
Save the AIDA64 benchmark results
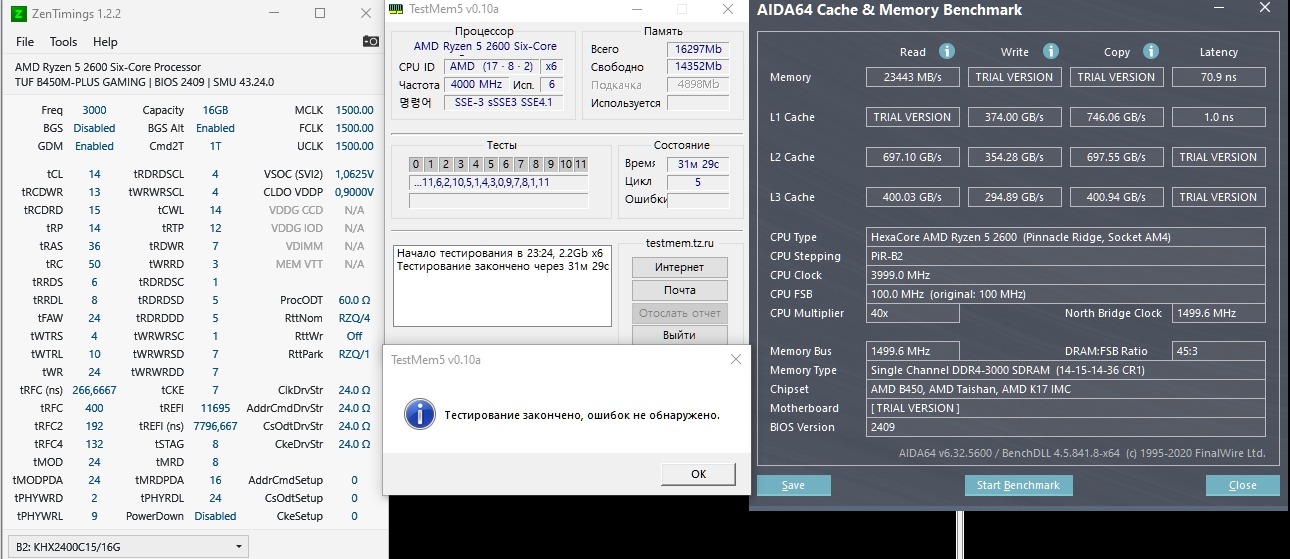click(x=793, y=485)
